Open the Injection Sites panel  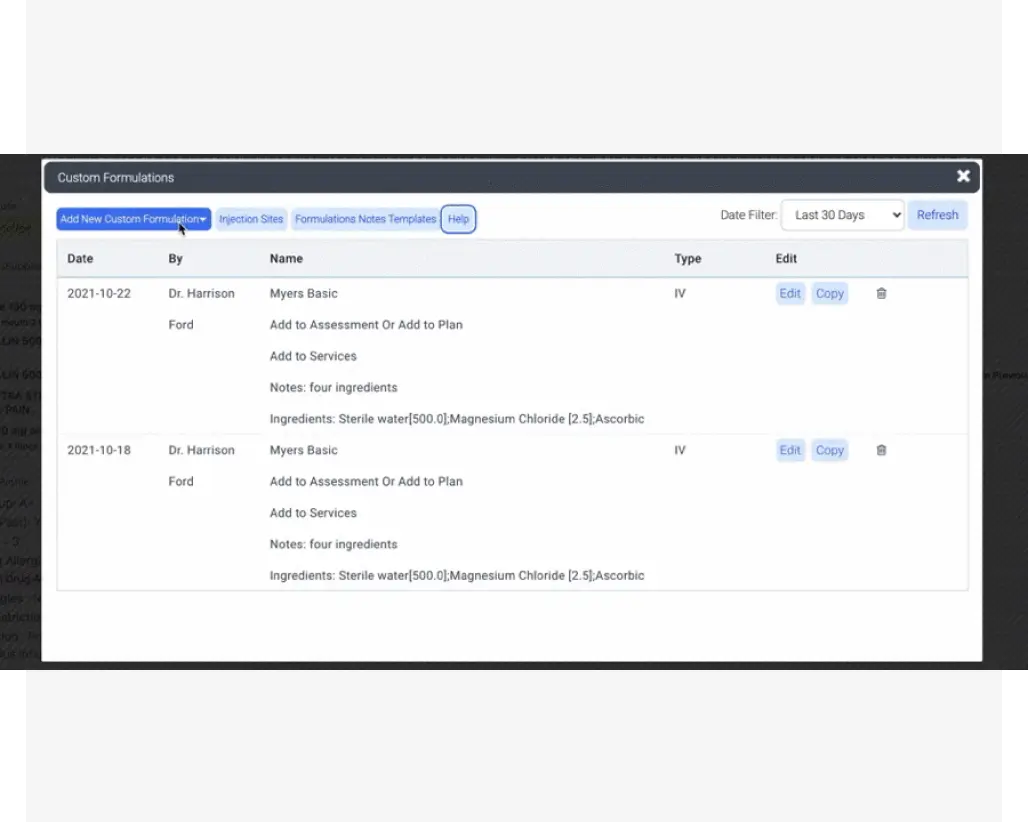point(251,218)
